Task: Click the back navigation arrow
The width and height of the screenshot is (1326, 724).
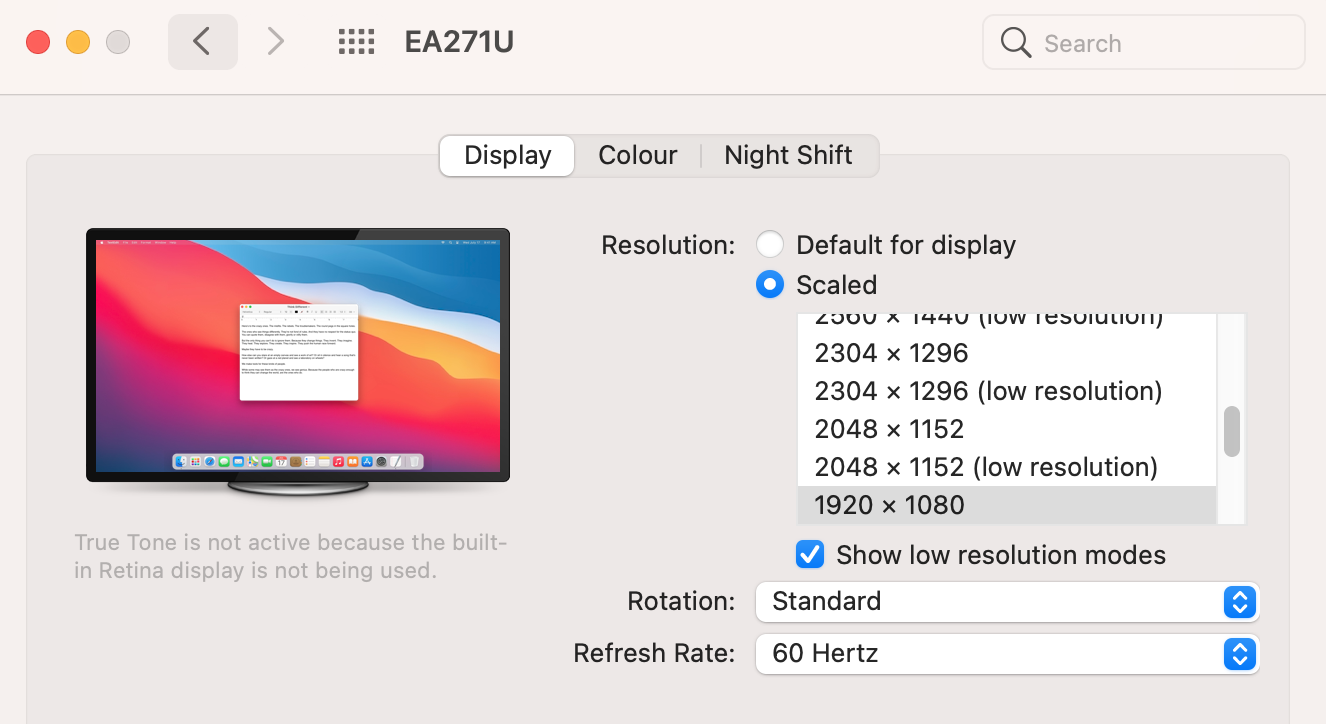Action: (x=202, y=42)
